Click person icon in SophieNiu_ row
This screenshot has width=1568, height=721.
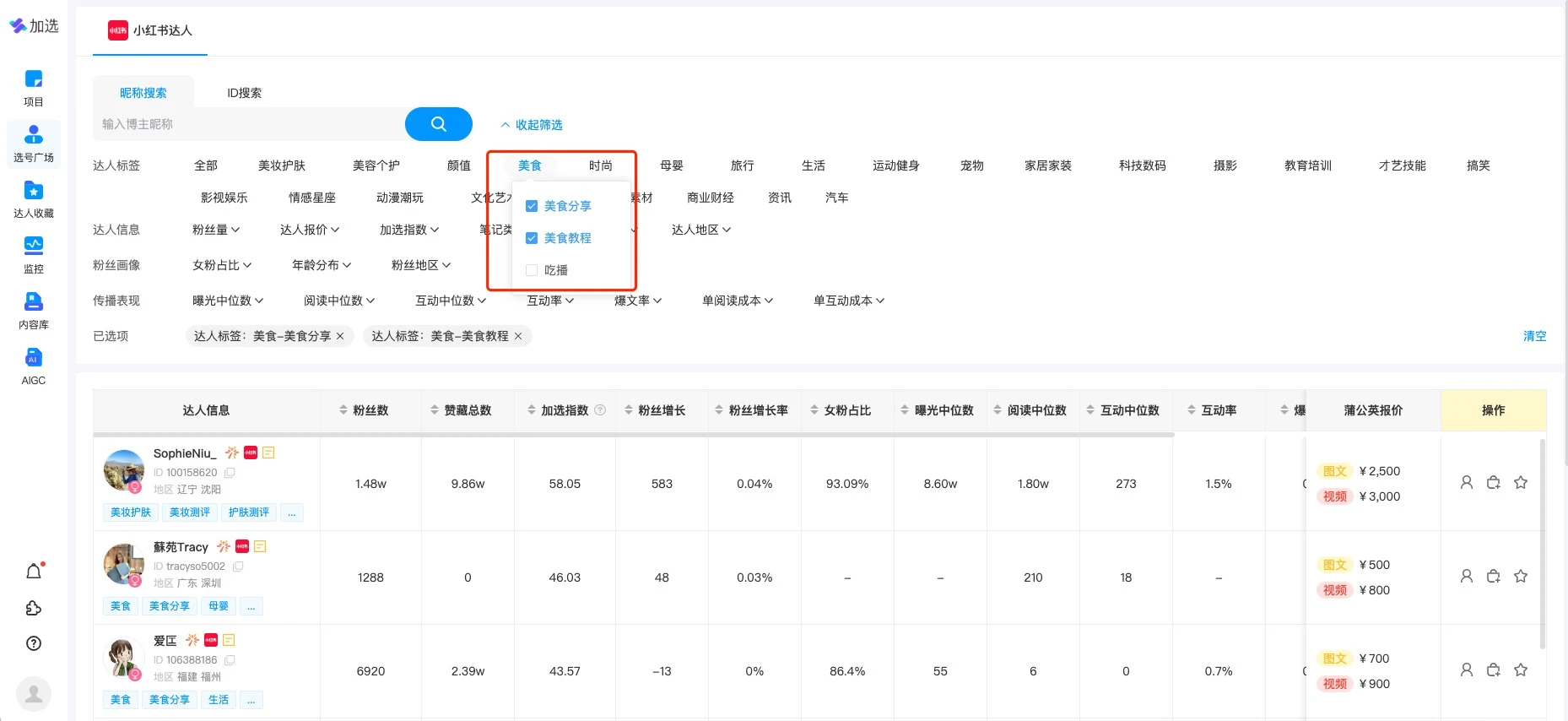tap(1467, 482)
